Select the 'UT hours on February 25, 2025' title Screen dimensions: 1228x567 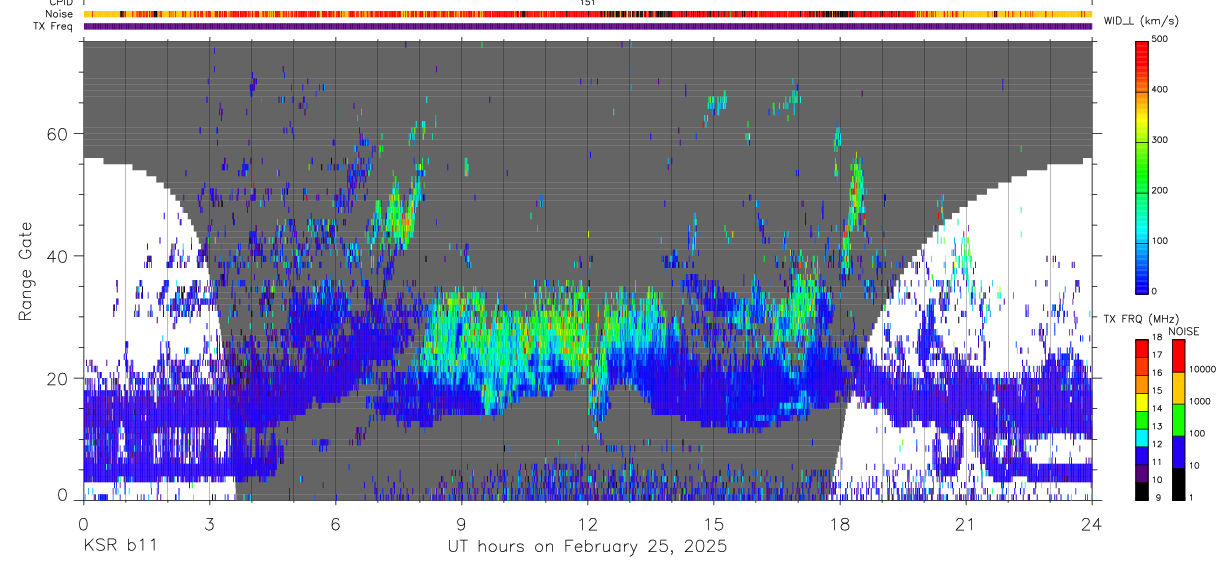[587, 547]
